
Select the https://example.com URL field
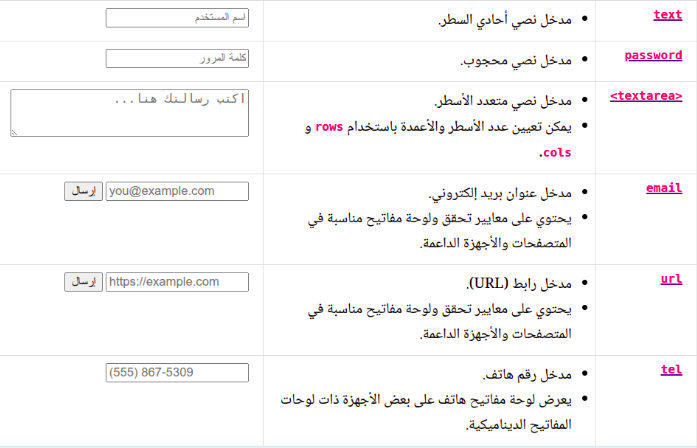[x=177, y=282]
